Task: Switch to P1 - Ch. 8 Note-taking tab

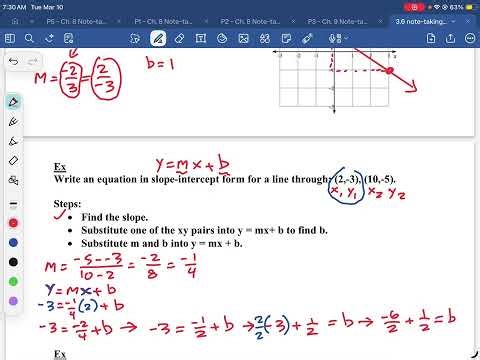Action: [163, 21]
